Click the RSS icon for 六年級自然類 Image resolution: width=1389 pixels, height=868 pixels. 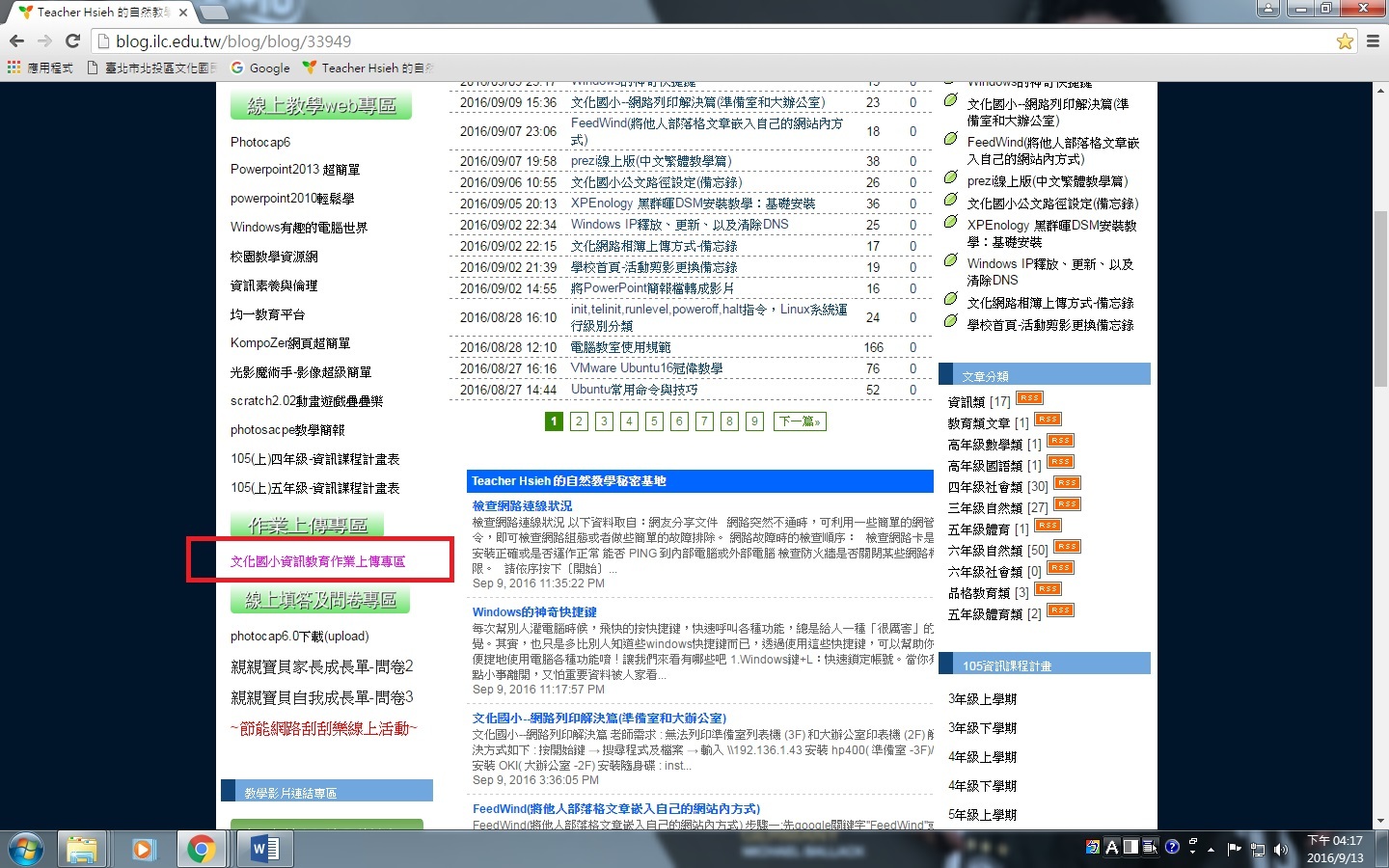(x=1067, y=547)
